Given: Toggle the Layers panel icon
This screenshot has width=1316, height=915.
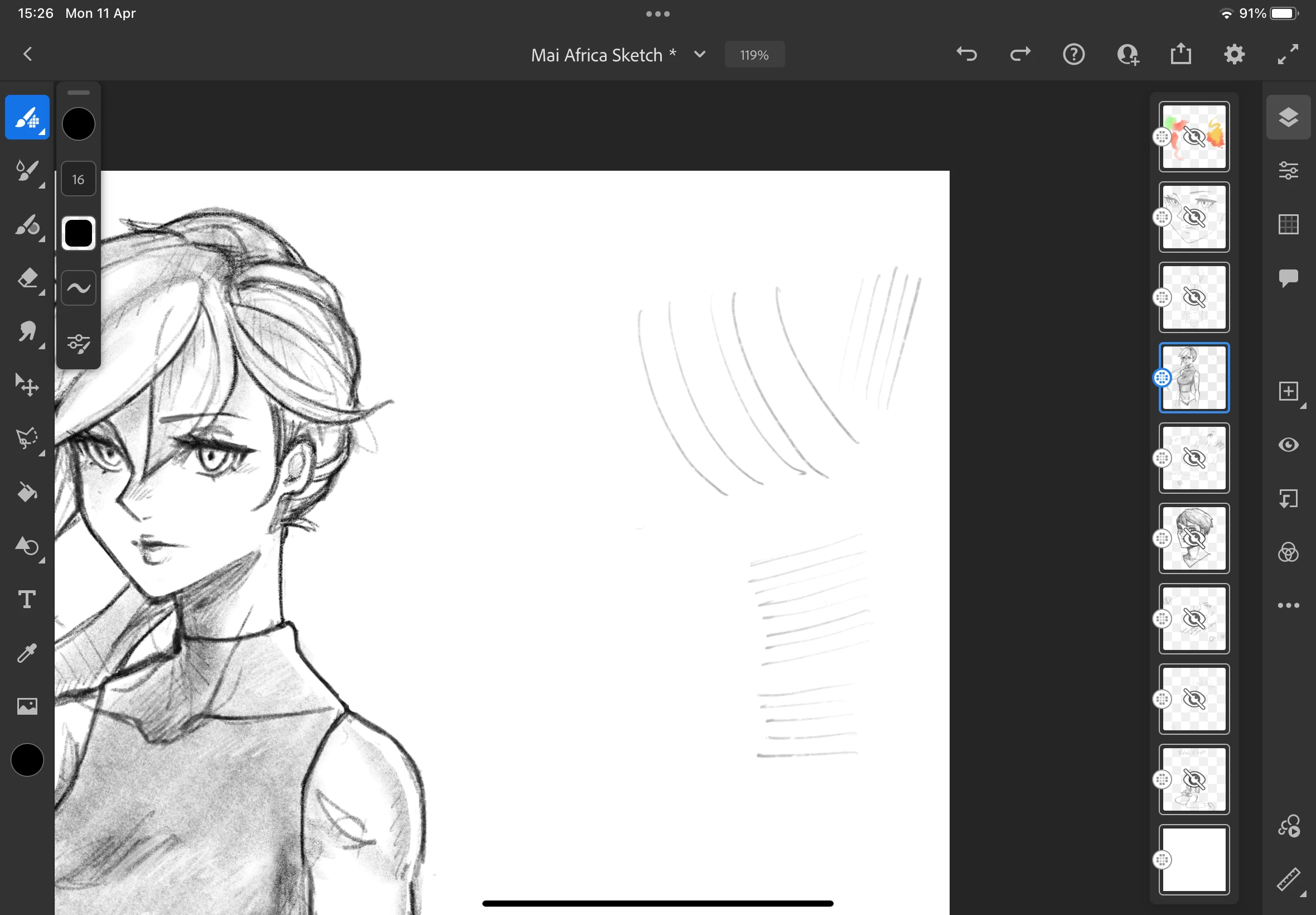Looking at the screenshot, I should click(1288, 117).
